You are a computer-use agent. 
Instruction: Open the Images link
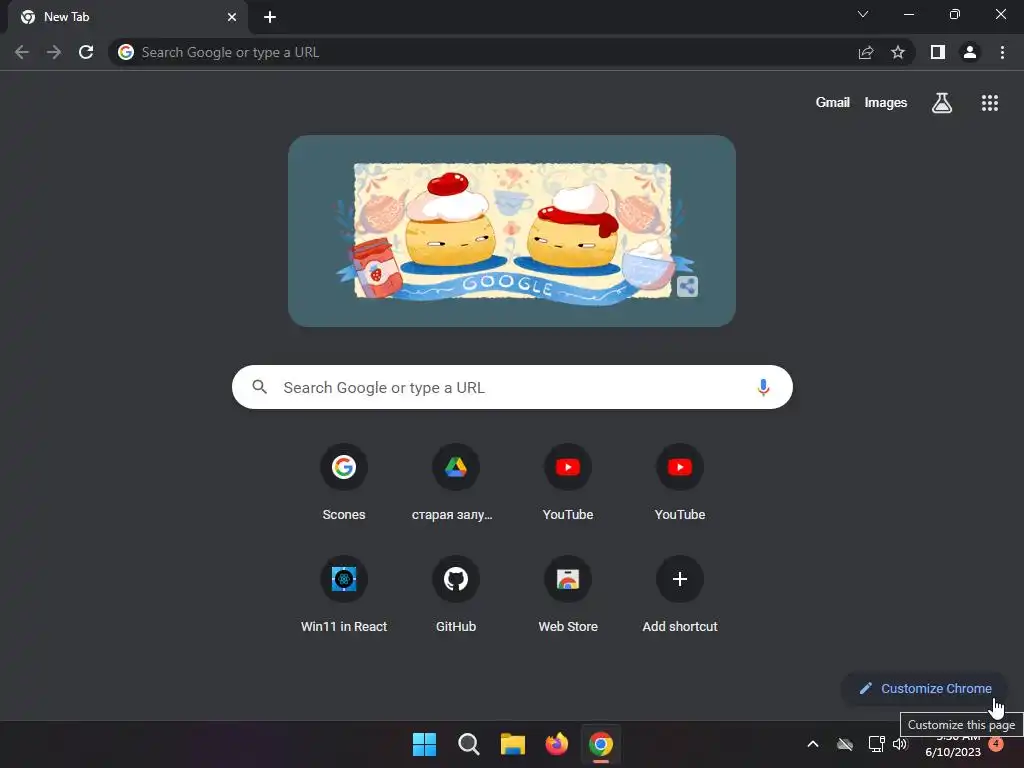[886, 103]
